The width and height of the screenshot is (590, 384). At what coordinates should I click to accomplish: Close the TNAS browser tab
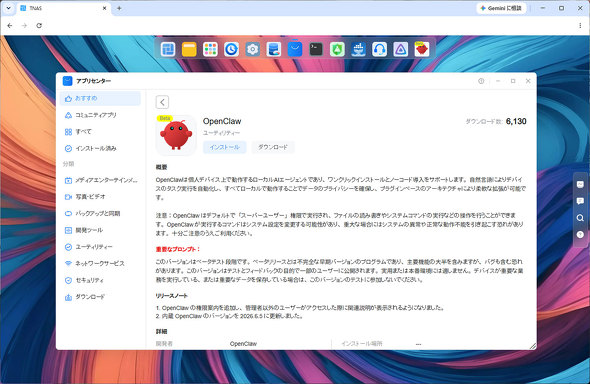(x=105, y=8)
